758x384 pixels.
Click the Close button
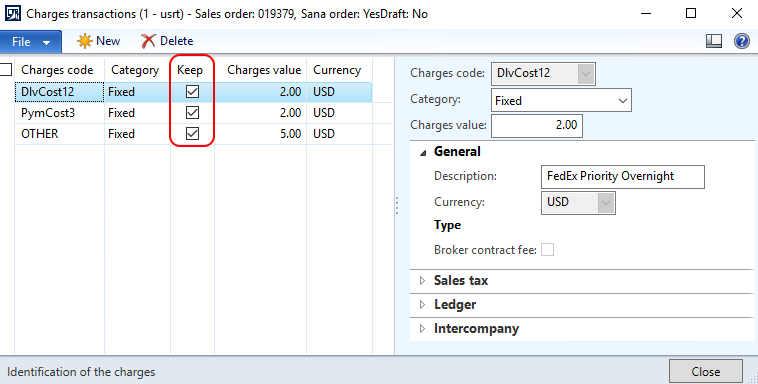click(x=706, y=371)
